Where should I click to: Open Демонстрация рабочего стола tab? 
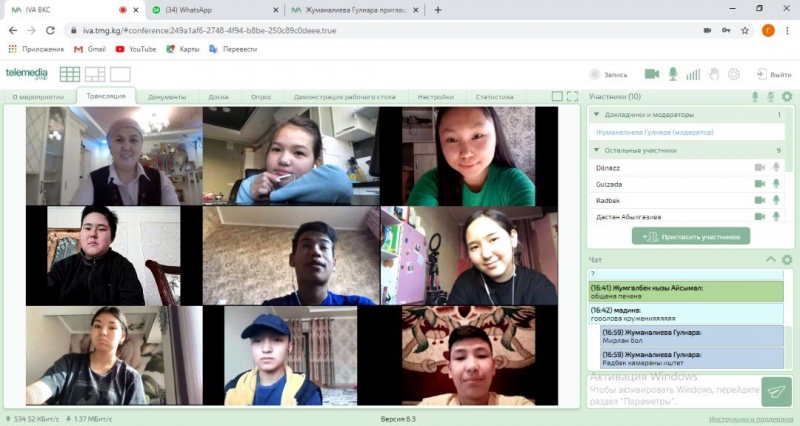pos(344,97)
